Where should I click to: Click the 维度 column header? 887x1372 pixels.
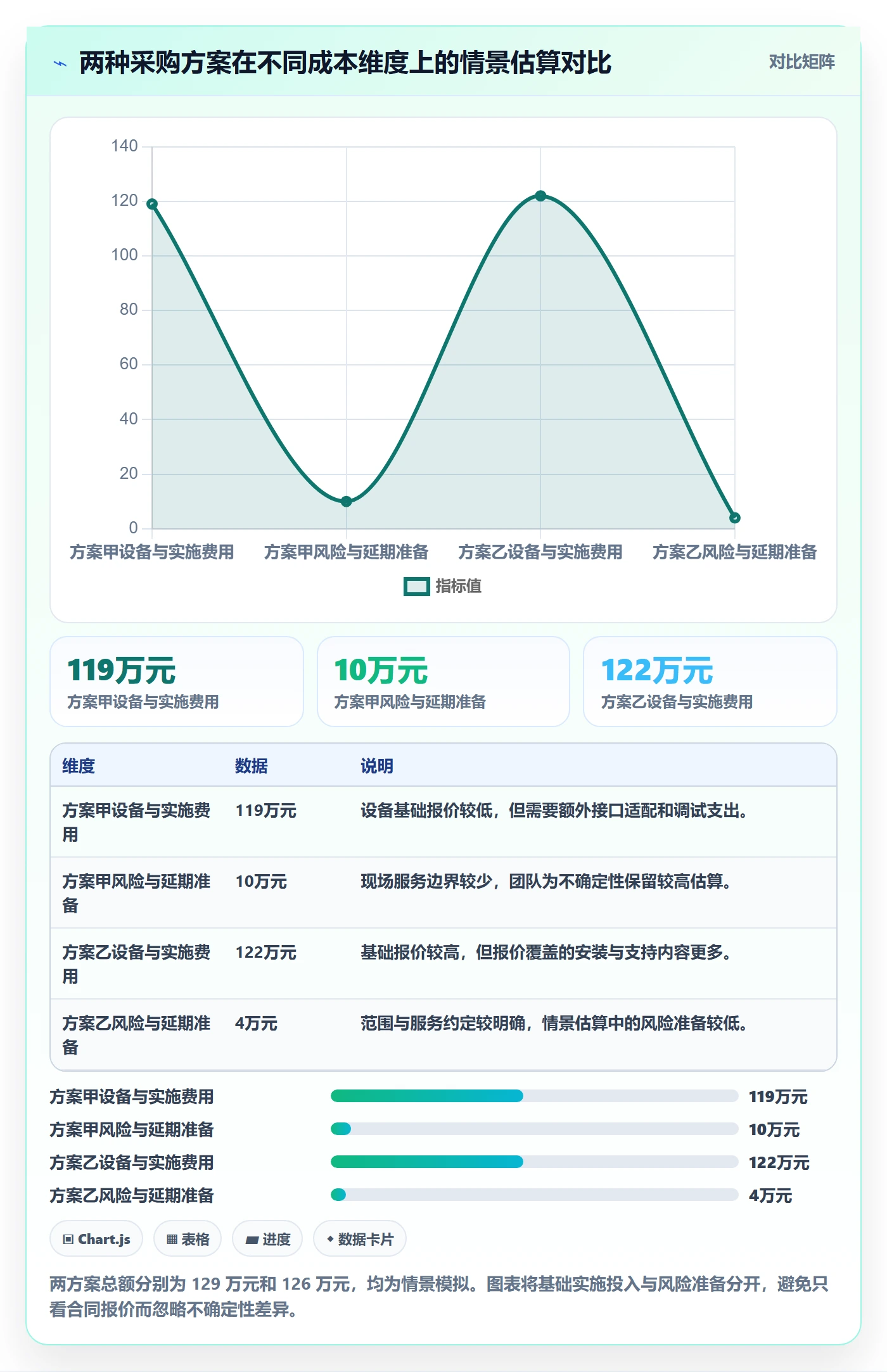(79, 766)
